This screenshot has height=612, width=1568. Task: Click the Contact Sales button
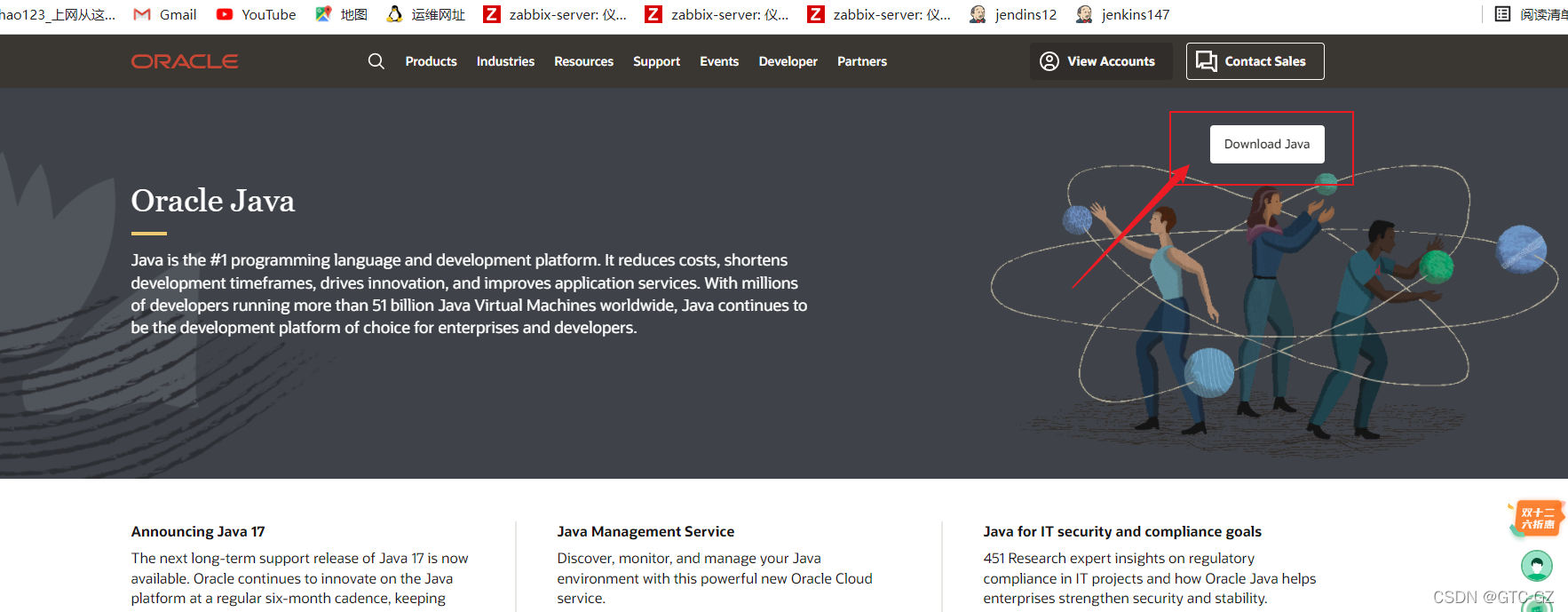1255,61
